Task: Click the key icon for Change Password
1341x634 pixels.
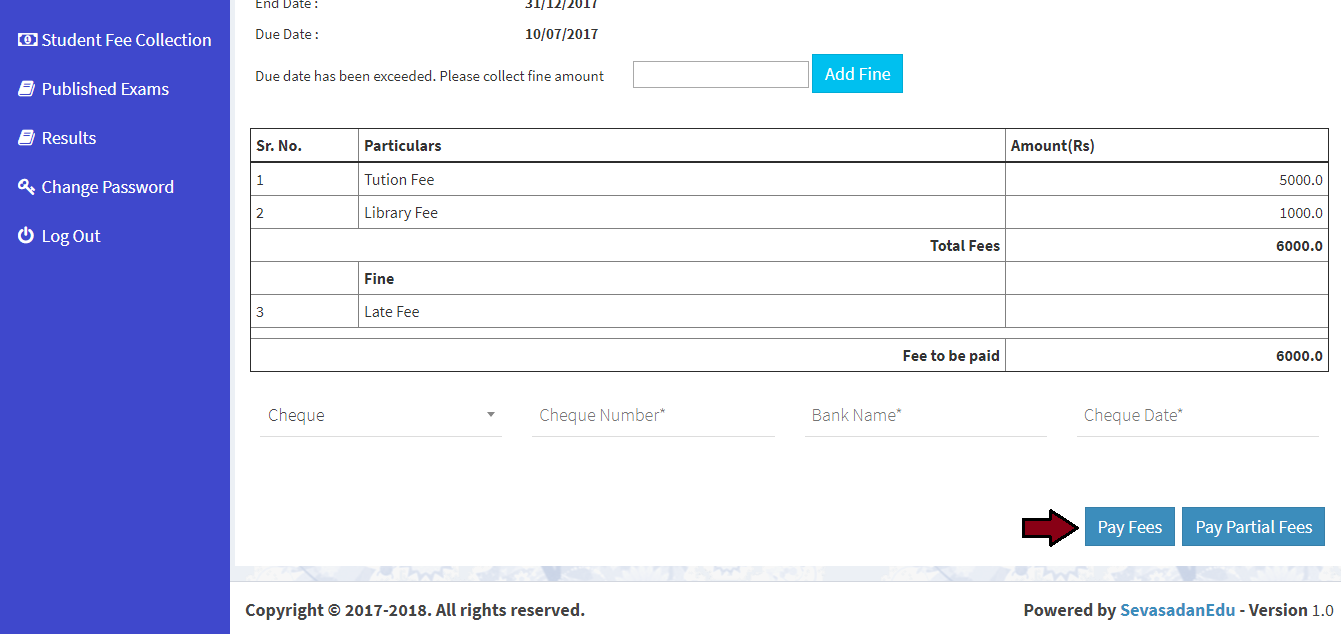Action: 27,187
